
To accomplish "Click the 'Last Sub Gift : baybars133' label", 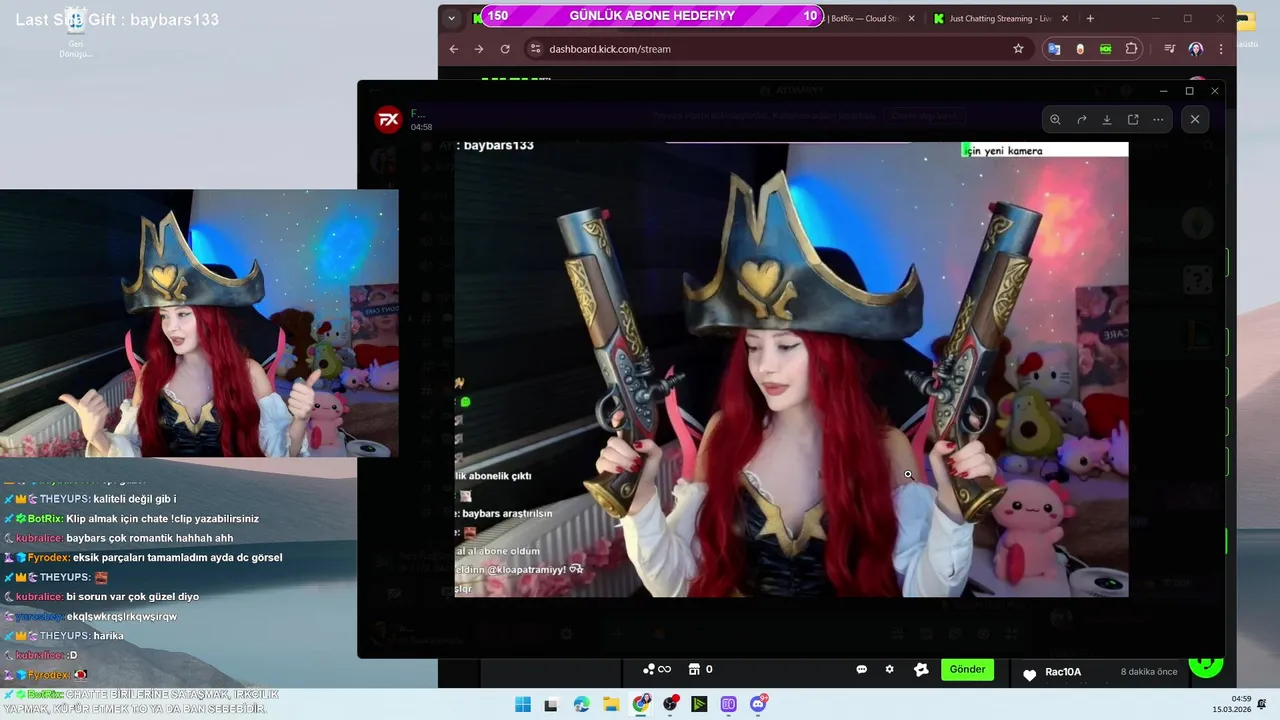I will 117,20.
